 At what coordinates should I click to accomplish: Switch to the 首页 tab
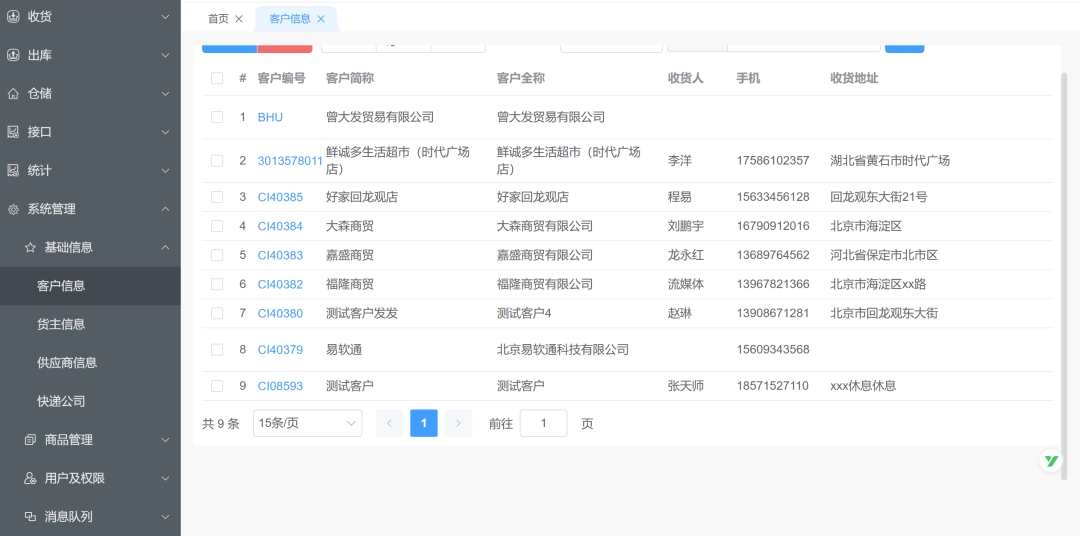218,19
